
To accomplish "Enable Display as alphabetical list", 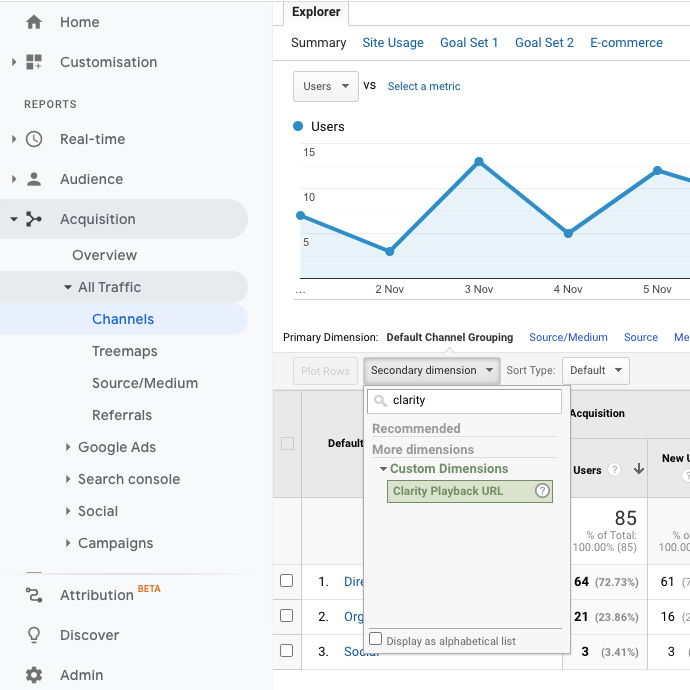I will click(x=375, y=639).
